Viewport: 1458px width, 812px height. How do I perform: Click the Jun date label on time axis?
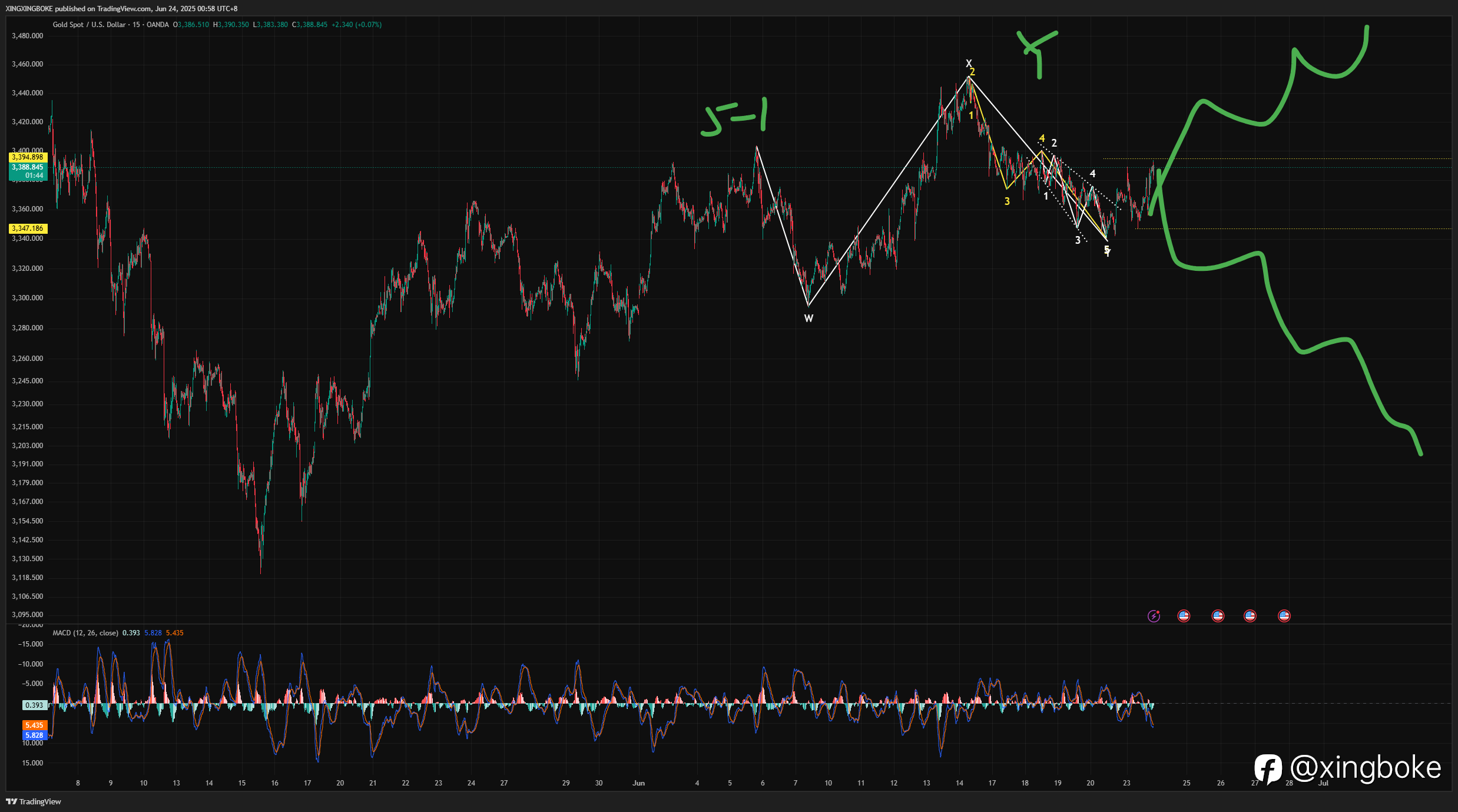click(638, 783)
